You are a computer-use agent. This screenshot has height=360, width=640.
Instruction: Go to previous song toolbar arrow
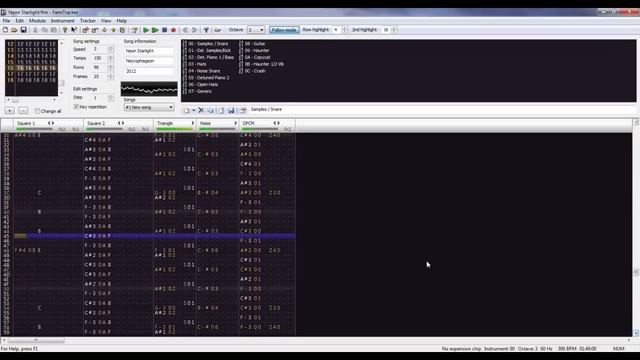[x=185, y=30]
